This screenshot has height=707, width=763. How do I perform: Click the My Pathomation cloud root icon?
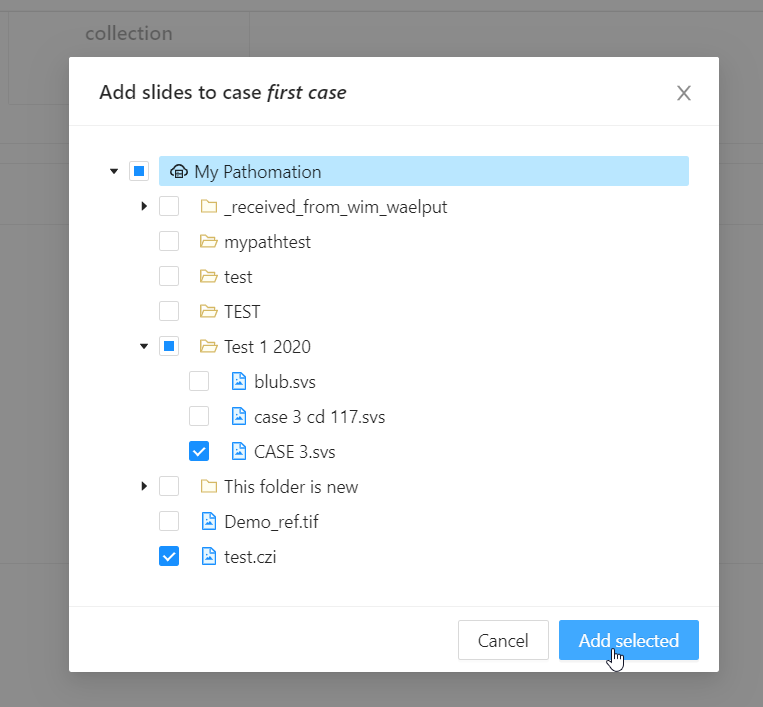179,172
